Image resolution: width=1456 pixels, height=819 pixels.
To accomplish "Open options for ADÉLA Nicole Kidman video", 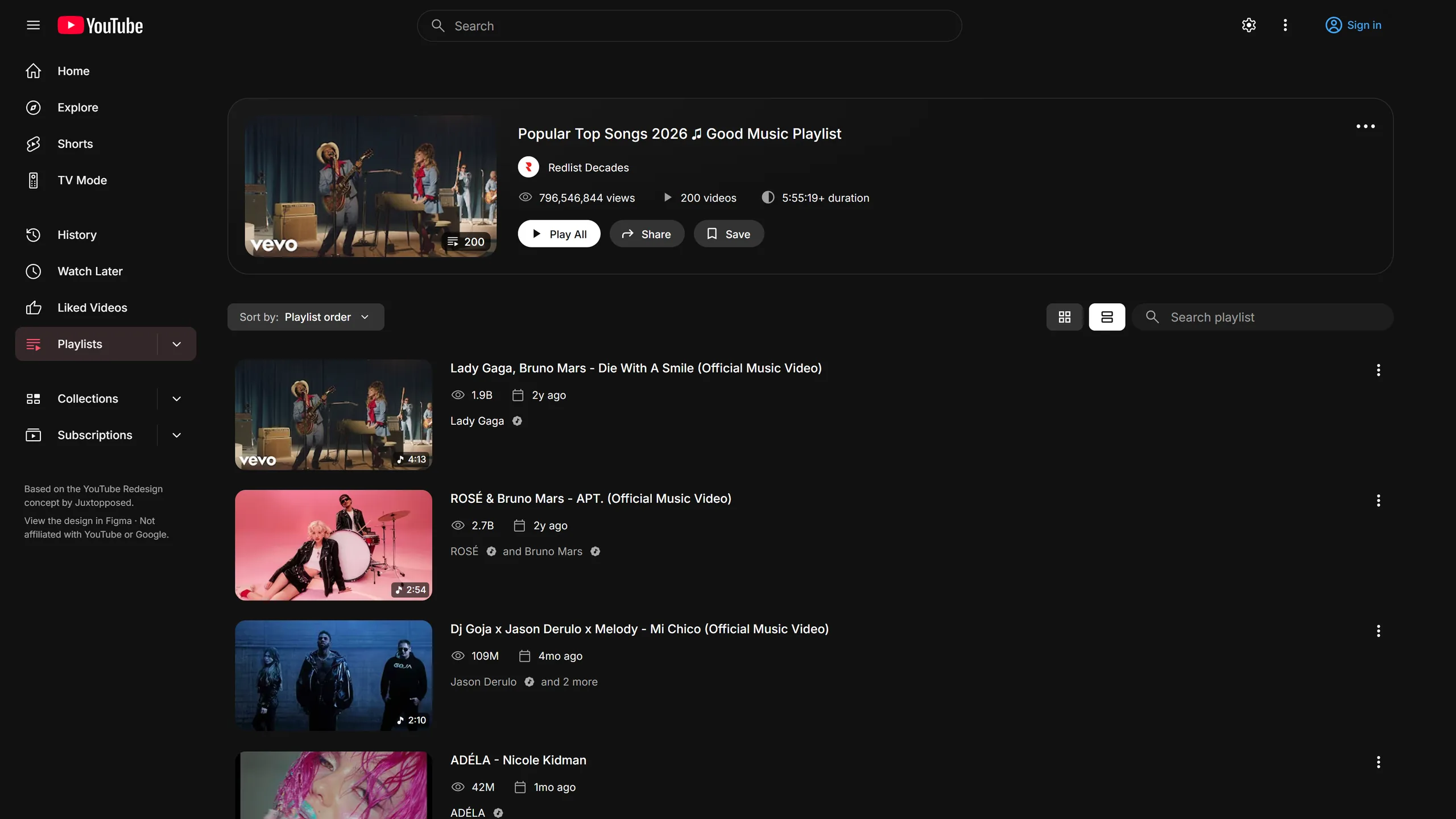I will (x=1378, y=762).
